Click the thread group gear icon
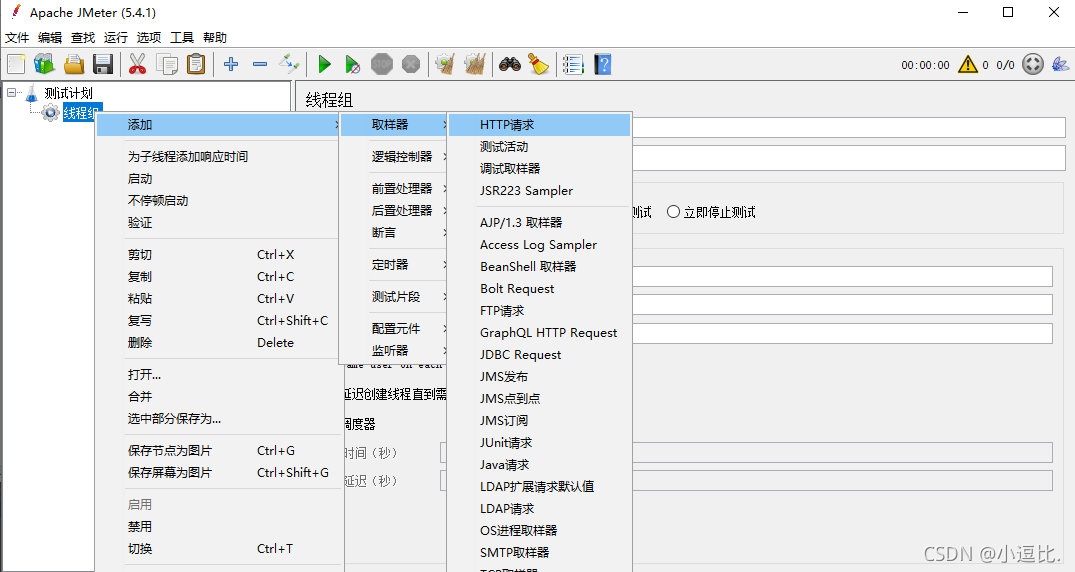The height and width of the screenshot is (572, 1075). (51, 112)
